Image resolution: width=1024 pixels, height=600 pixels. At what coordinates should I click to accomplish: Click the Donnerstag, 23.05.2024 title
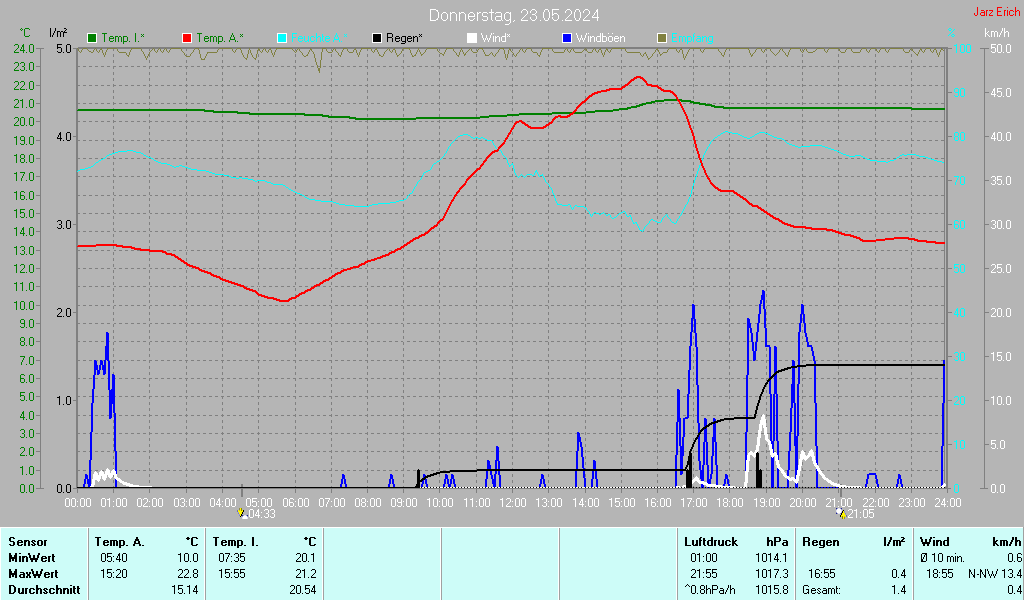[514, 15]
